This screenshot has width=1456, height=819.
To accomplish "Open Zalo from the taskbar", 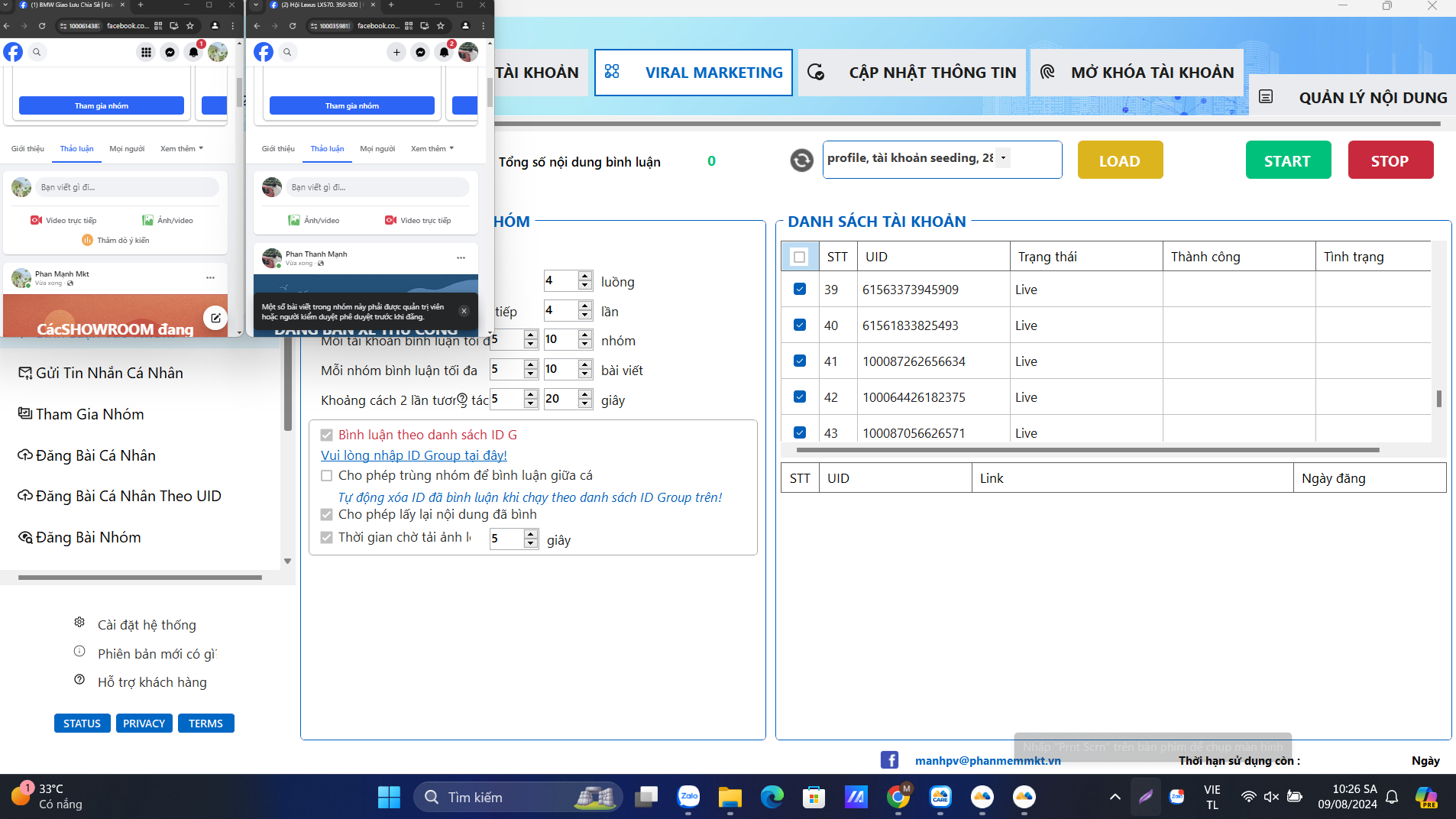I will [688, 797].
